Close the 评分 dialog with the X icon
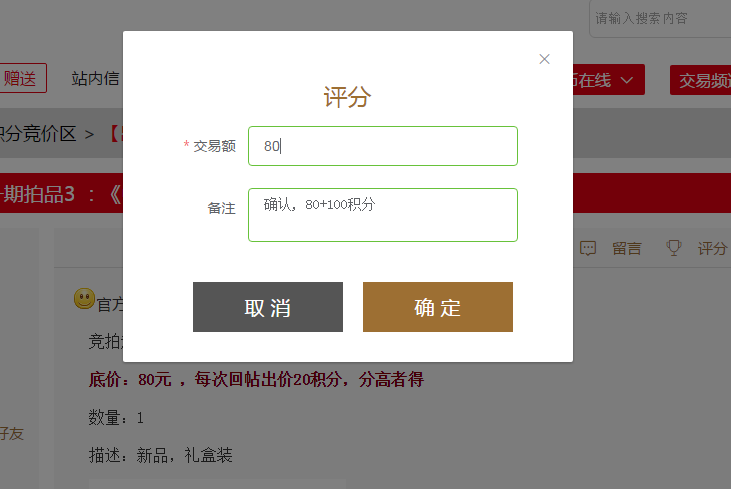The height and width of the screenshot is (489, 731). pos(544,59)
